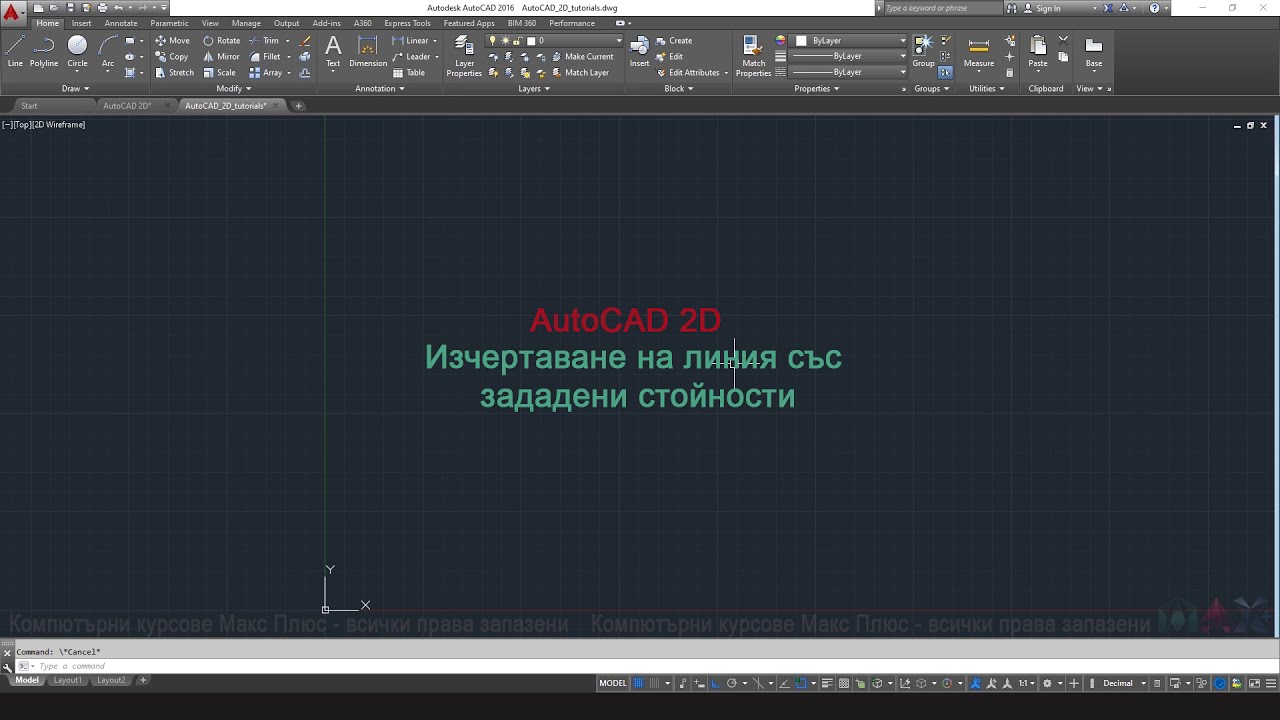The height and width of the screenshot is (720, 1280).
Task: Toggle lineweight display in status bar
Action: click(827, 684)
